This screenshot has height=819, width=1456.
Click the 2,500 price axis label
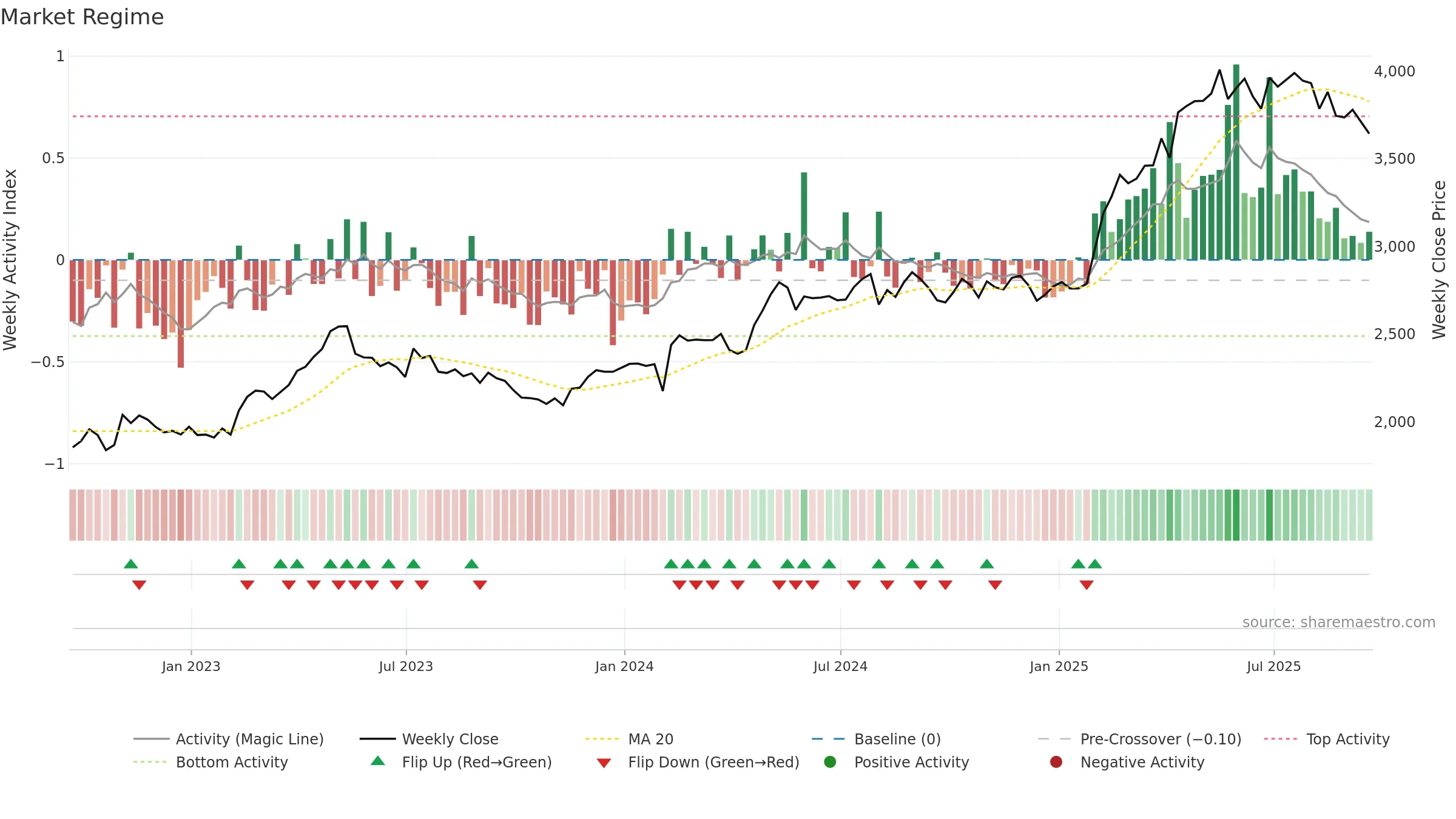point(1395,334)
